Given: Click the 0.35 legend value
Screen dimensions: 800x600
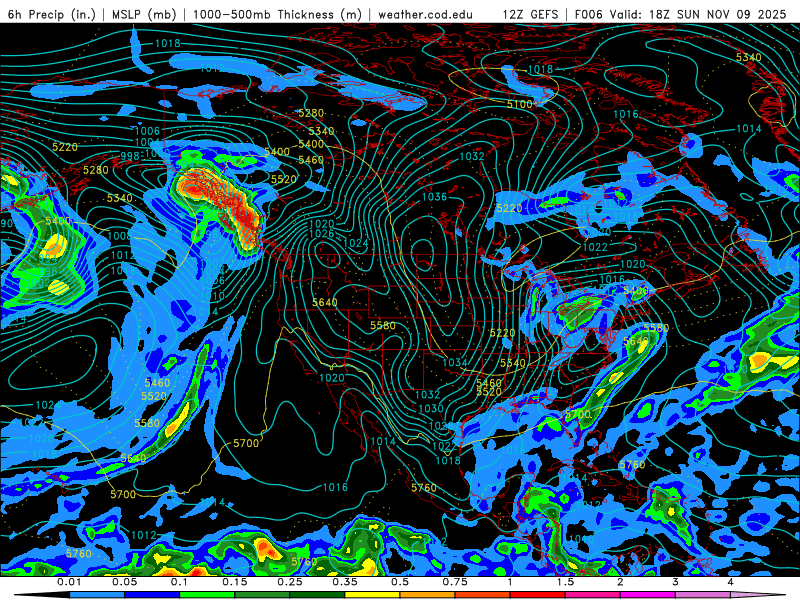Looking at the screenshot, I should coord(345,582).
